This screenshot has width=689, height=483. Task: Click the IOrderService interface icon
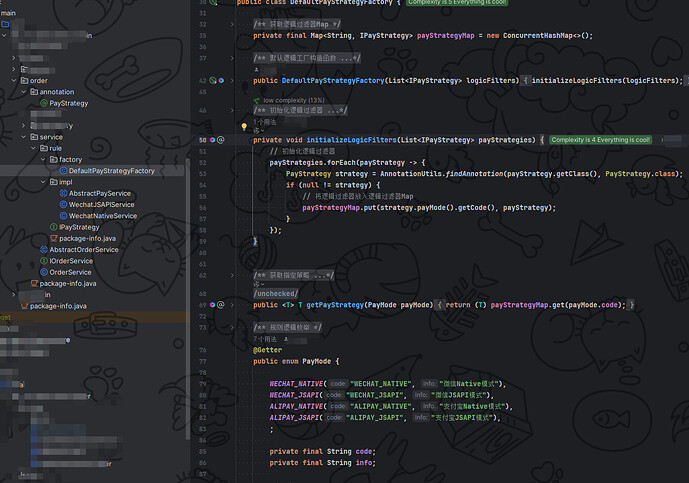pyautogui.click(x=44, y=261)
